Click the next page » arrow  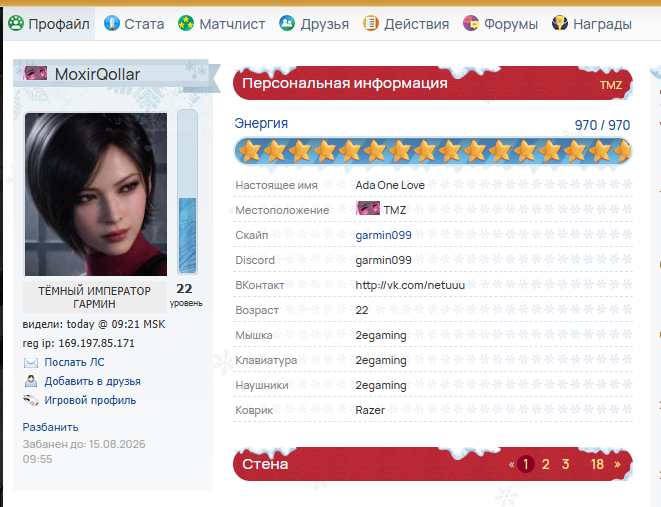pyautogui.click(x=617, y=464)
